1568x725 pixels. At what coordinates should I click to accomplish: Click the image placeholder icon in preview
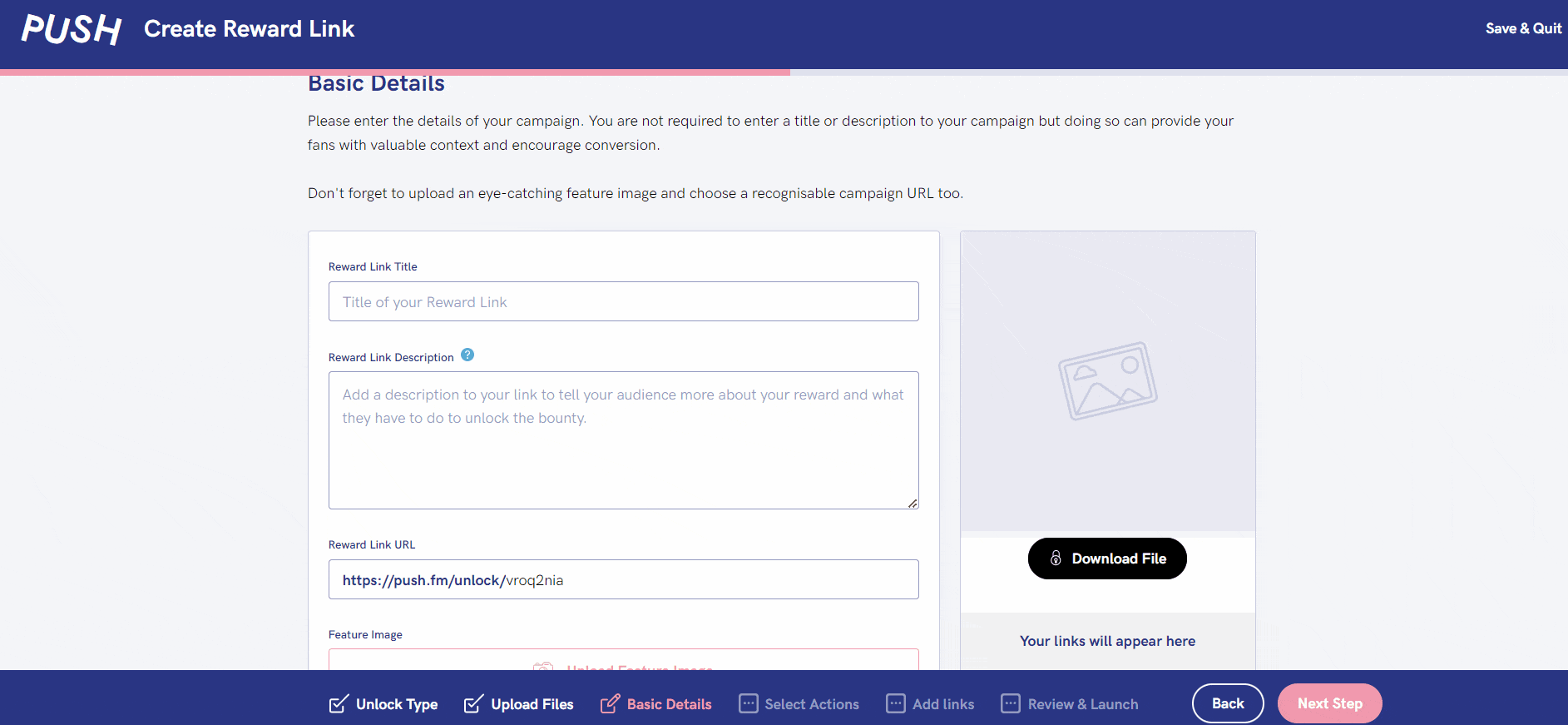click(x=1107, y=380)
